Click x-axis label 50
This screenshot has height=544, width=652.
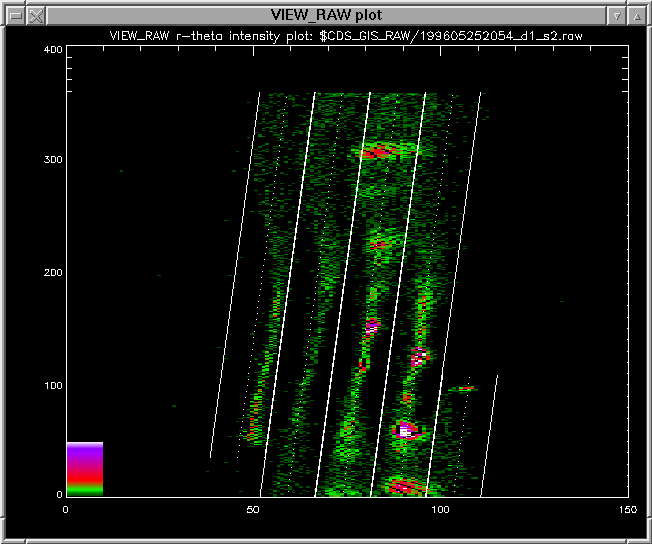(253, 509)
